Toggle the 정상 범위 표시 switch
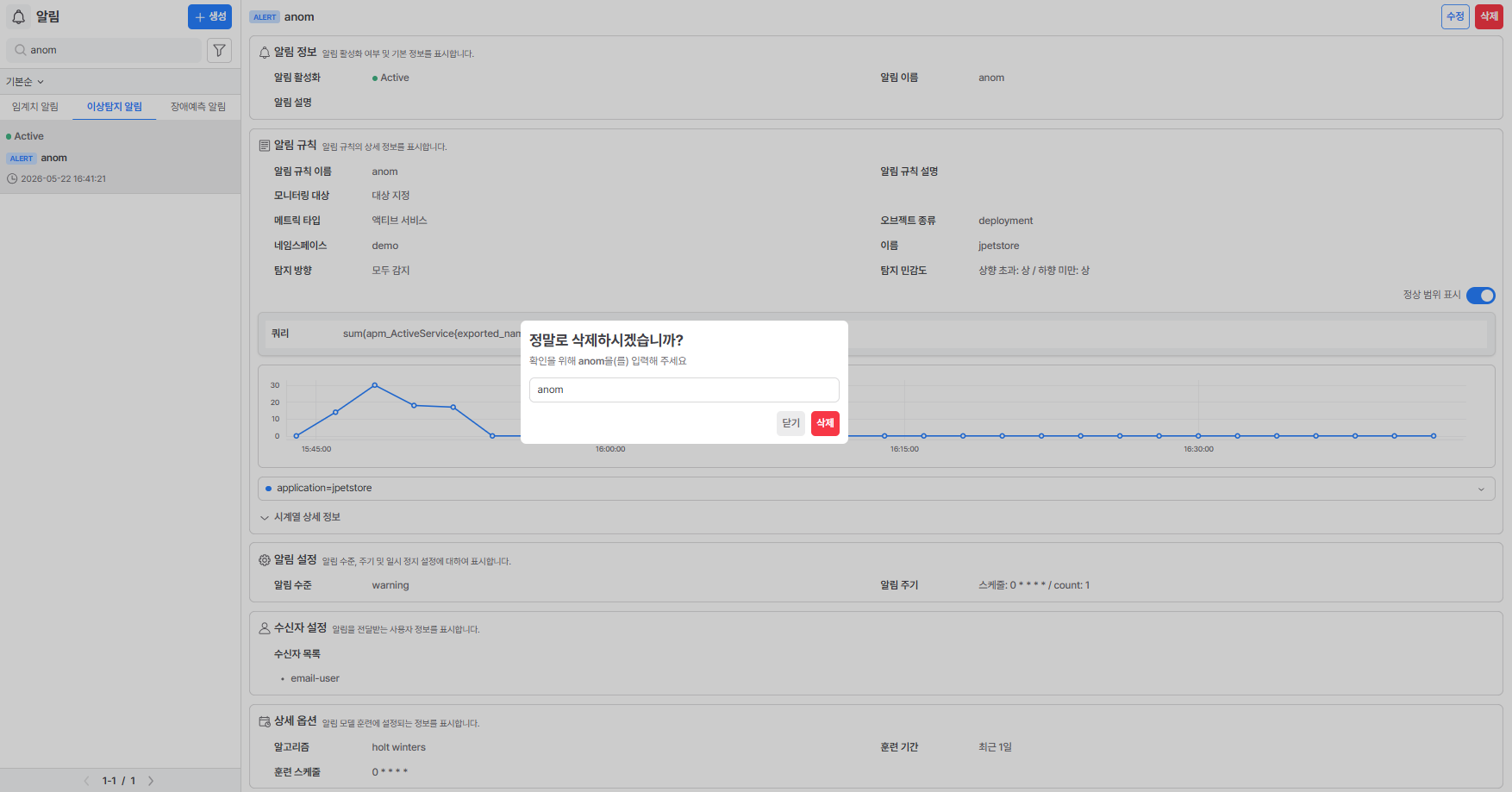The width and height of the screenshot is (1512, 792). (x=1481, y=296)
